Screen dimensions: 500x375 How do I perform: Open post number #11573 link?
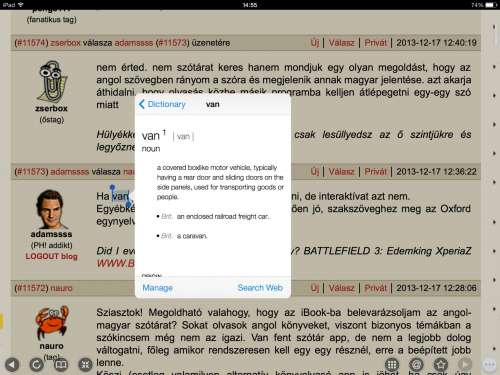(32, 172)
